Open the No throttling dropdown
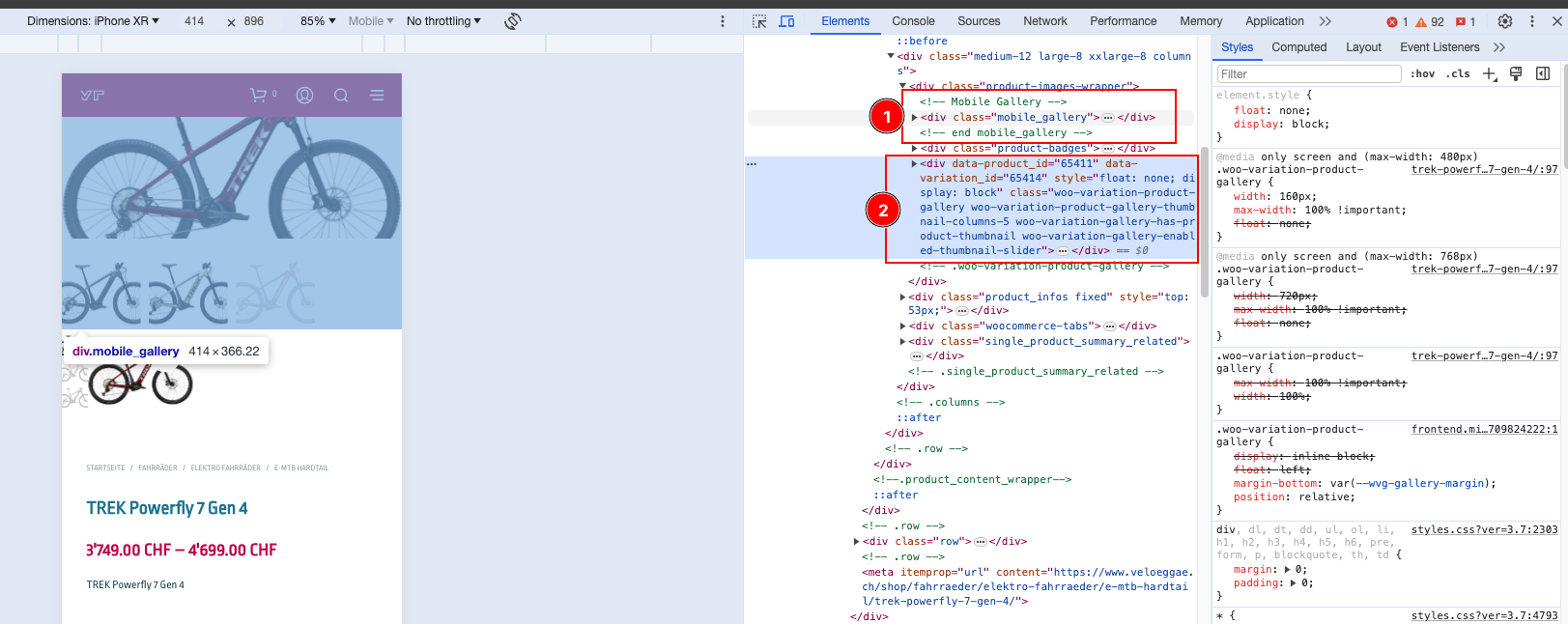The width and height of the screenshot is (1568, 624). tap(443, 21)
